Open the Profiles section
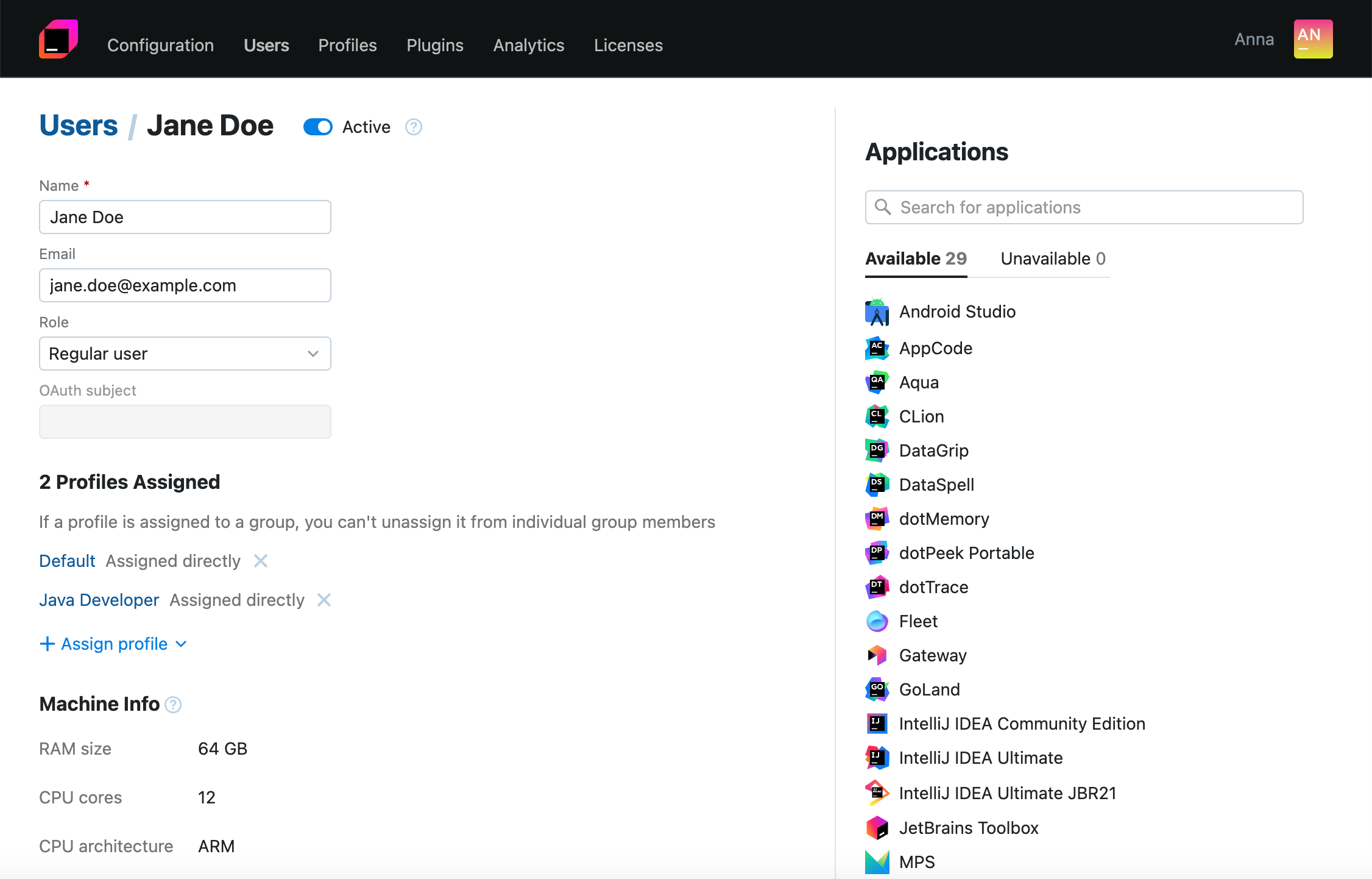The image size is (1372, 879). pyautogui.click(x=348, y=45)
